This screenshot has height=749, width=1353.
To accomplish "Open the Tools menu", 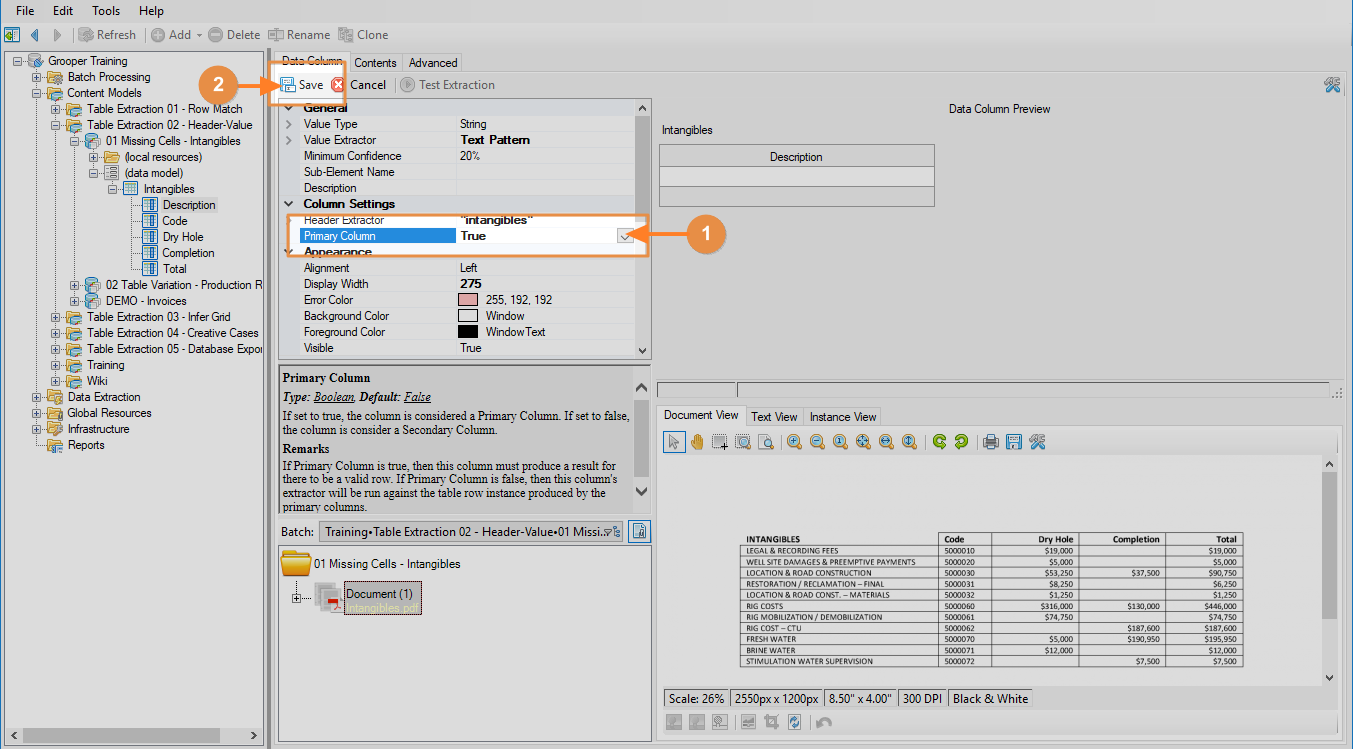I will pos(106,11).
